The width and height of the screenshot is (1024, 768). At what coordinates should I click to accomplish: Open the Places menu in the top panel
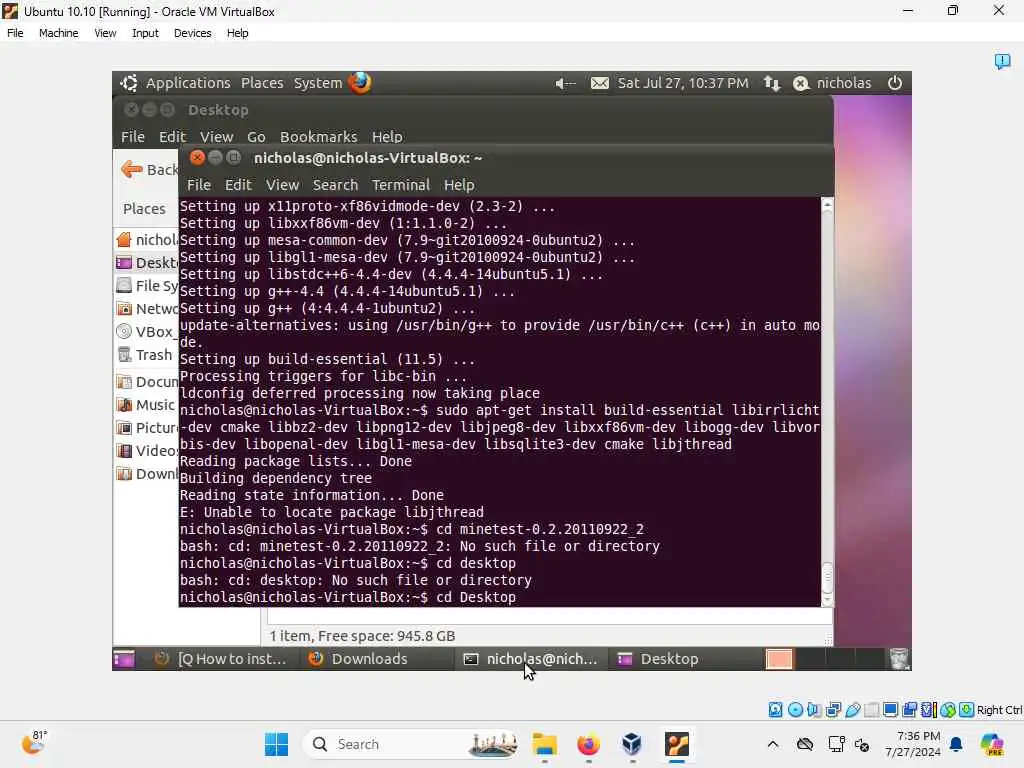[262, 83]
